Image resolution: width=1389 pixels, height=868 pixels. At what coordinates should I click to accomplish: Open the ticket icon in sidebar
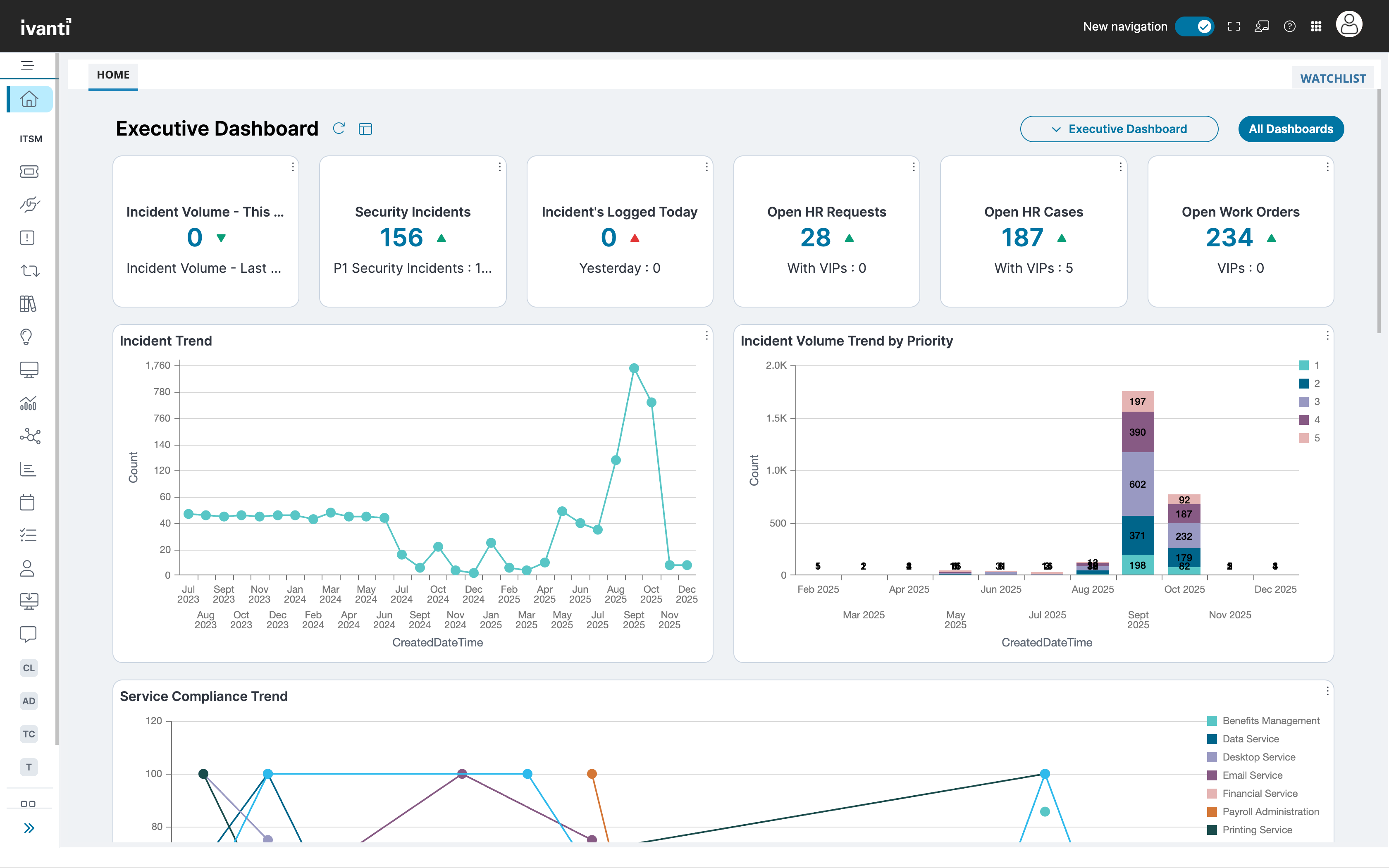pos(29,172)
